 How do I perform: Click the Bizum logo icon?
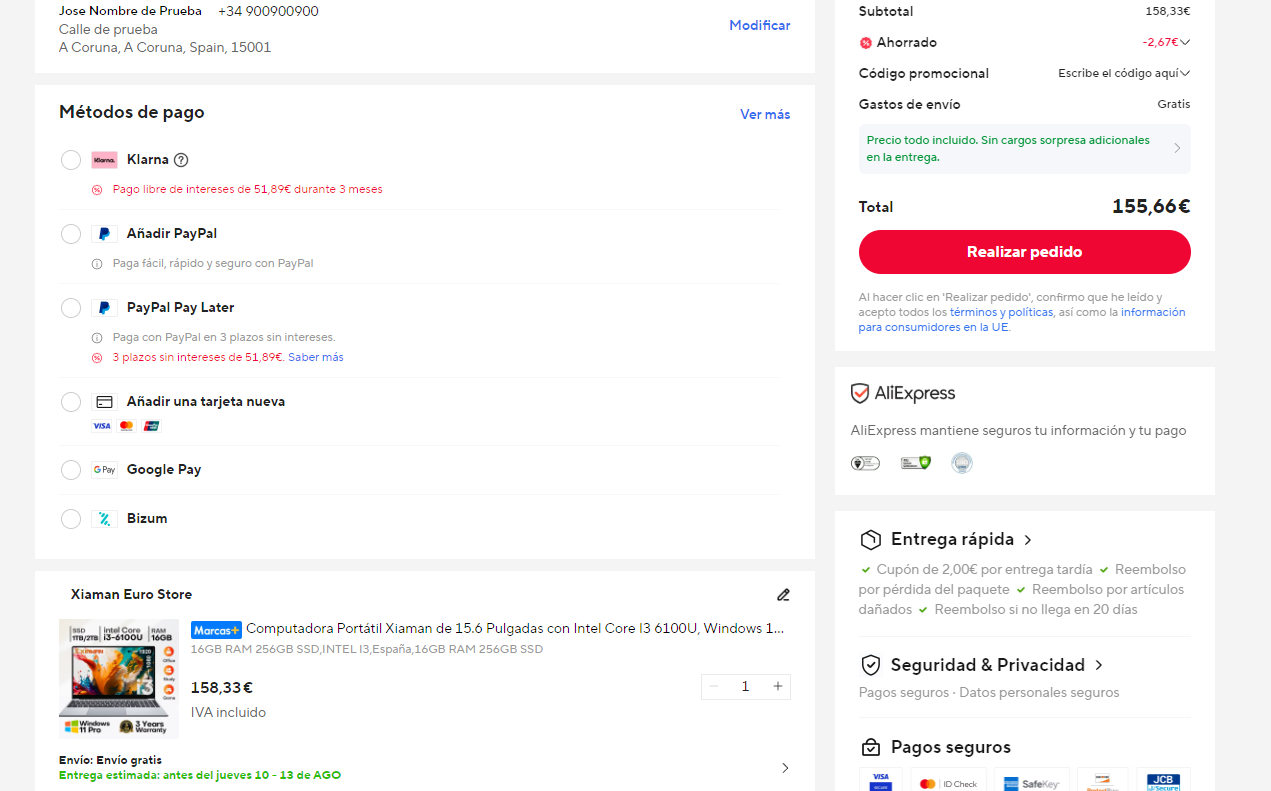coord(104,519)
